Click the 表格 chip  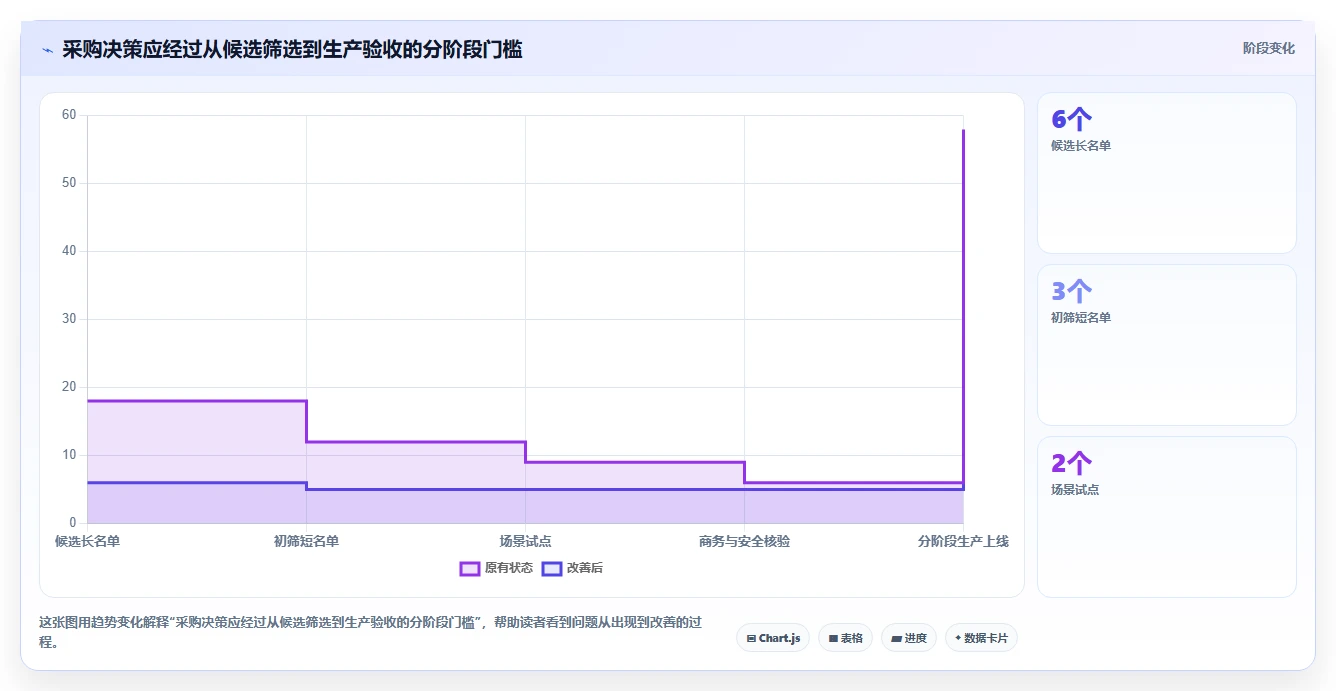845,638
